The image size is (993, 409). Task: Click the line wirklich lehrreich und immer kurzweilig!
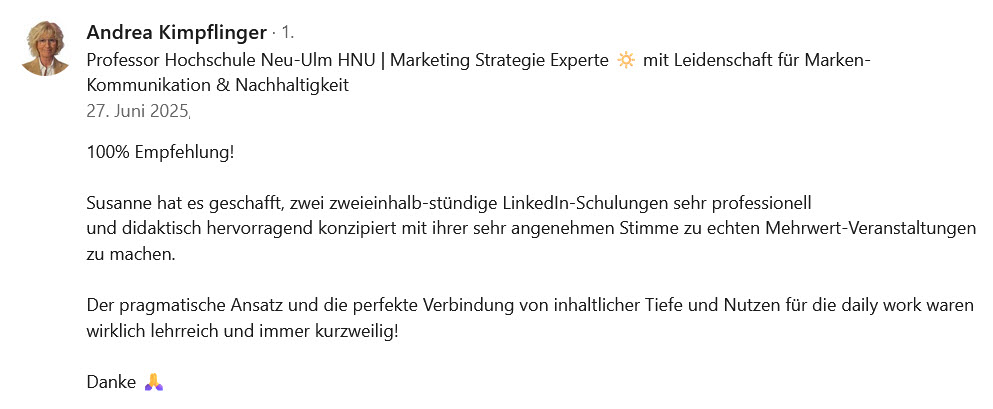tap(243, 330)
